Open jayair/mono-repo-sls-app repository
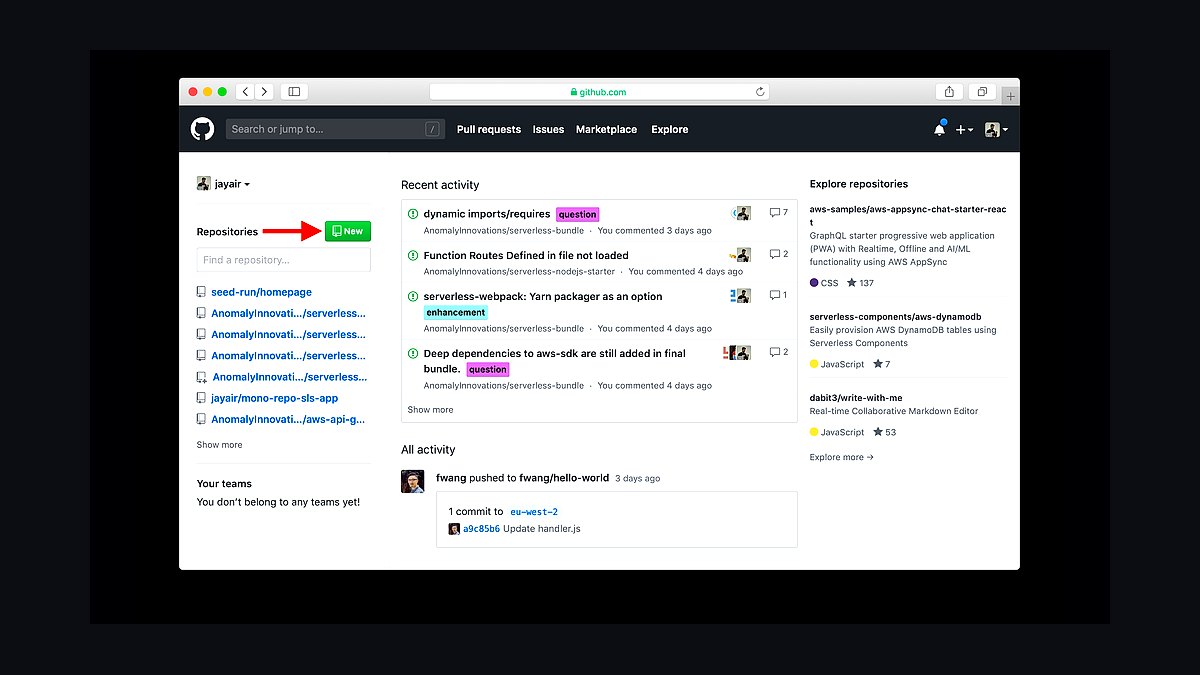The height and width of the screenshot is (675, 1200). coord(275,398)
